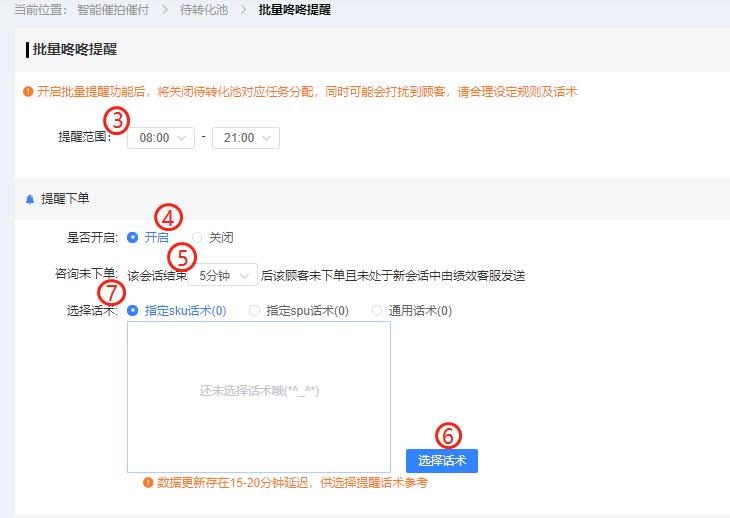
Task: Choose 指定sku话术(0) radio option
Action: pyautogui.click(x=177, y=310)
